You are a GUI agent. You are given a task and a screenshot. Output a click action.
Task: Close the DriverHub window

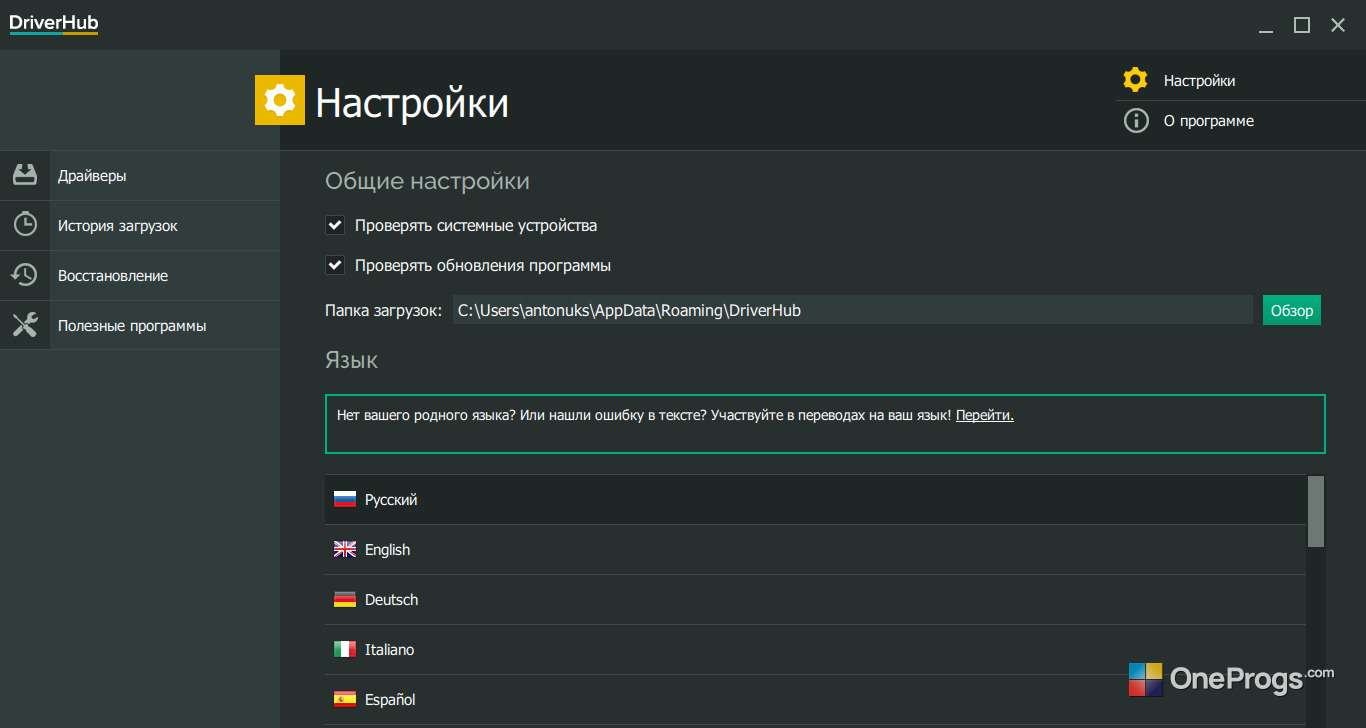(1338, 25)
